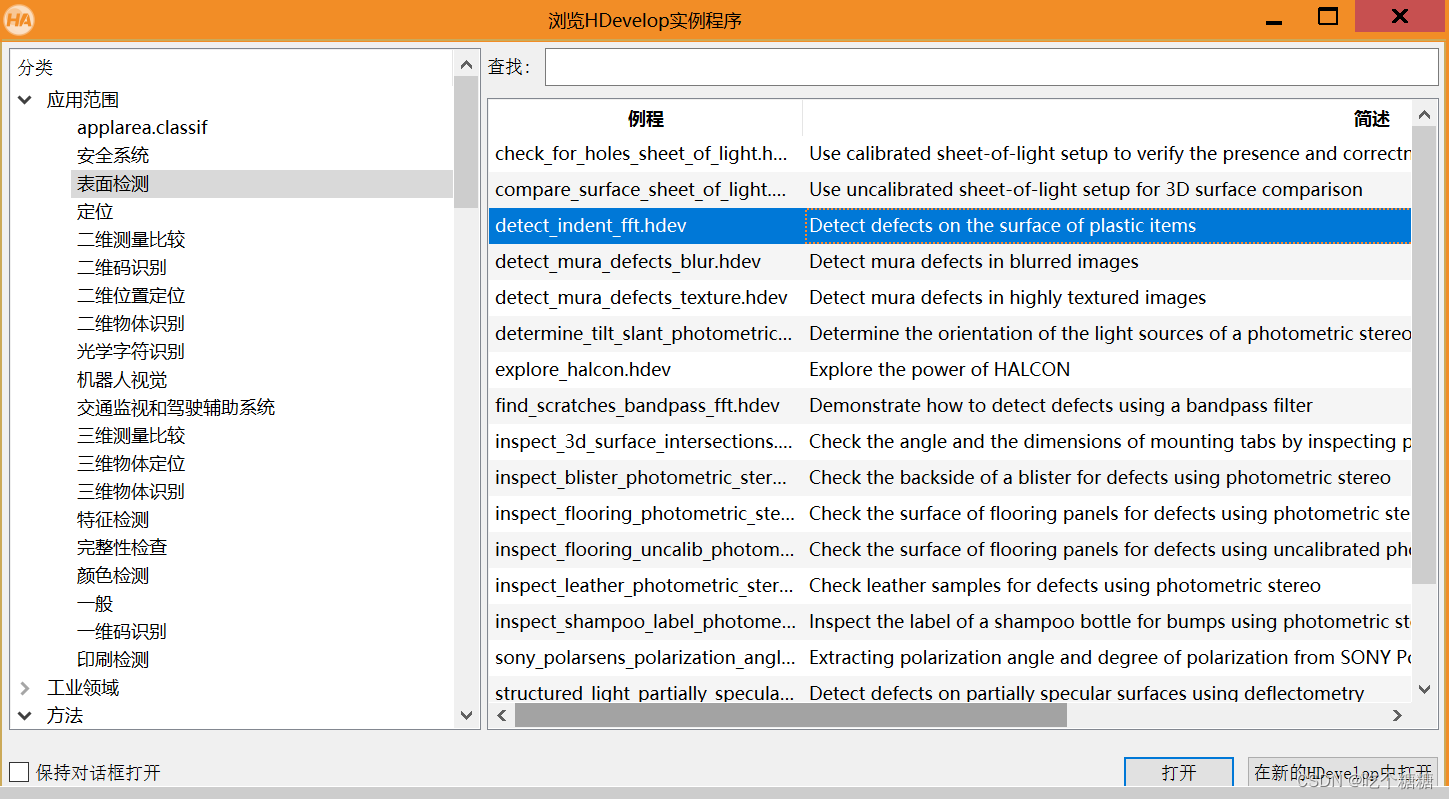Click example list vertical scroll-down arrow

pyautogui.click(x=1424, y=690)
